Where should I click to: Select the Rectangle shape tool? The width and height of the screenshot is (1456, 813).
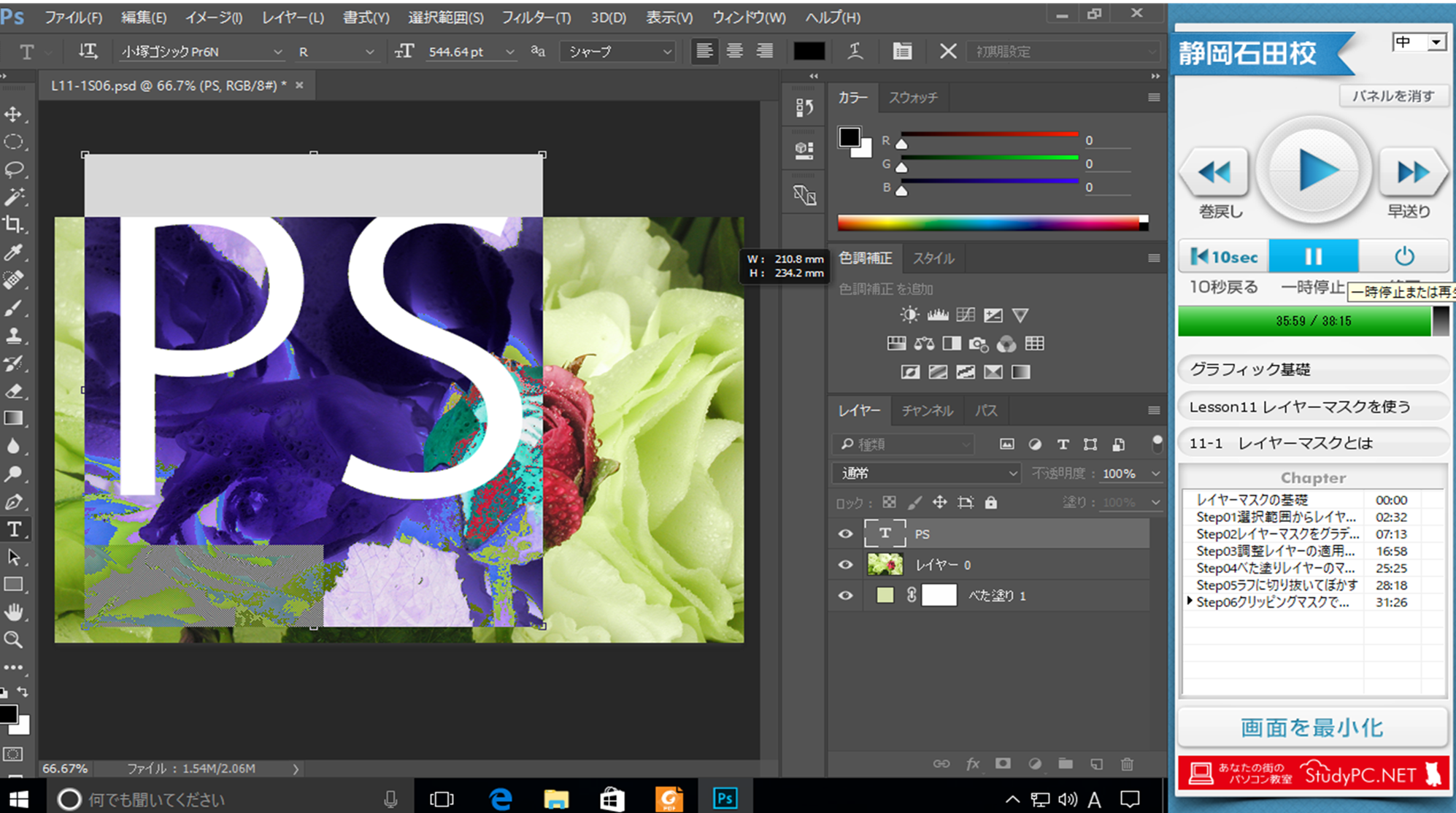coord(13,585)
